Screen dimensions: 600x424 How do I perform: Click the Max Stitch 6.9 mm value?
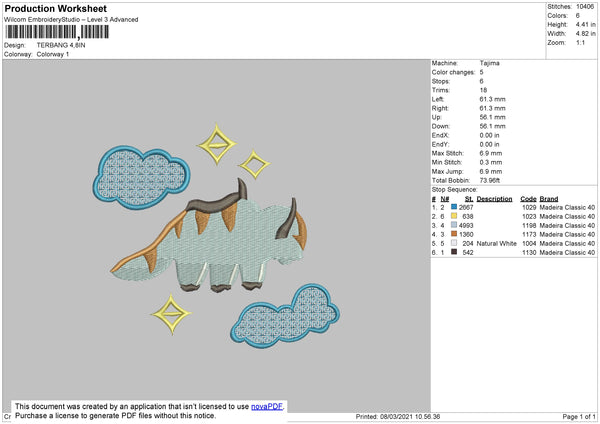click(x=491, y=153)
